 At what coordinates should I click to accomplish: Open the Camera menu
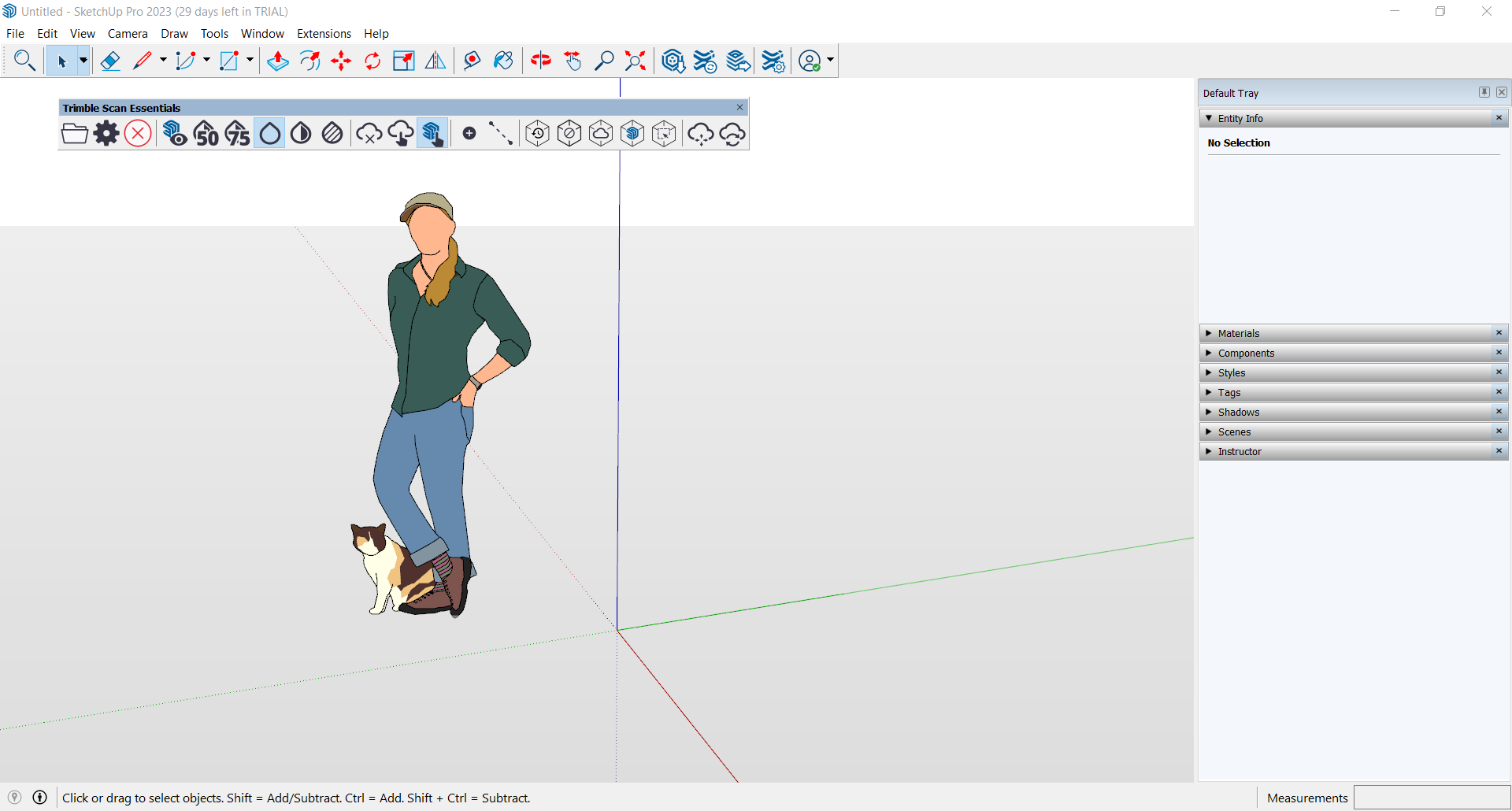click(x=128, y=34)
